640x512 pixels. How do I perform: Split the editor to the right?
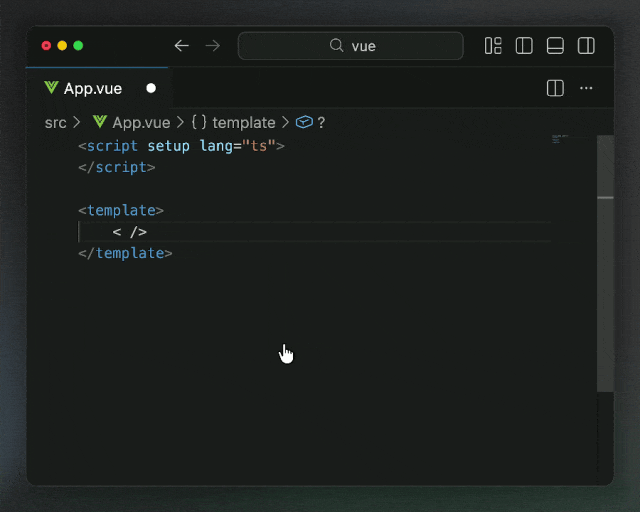pyautogui.click(x=555, y=88)
